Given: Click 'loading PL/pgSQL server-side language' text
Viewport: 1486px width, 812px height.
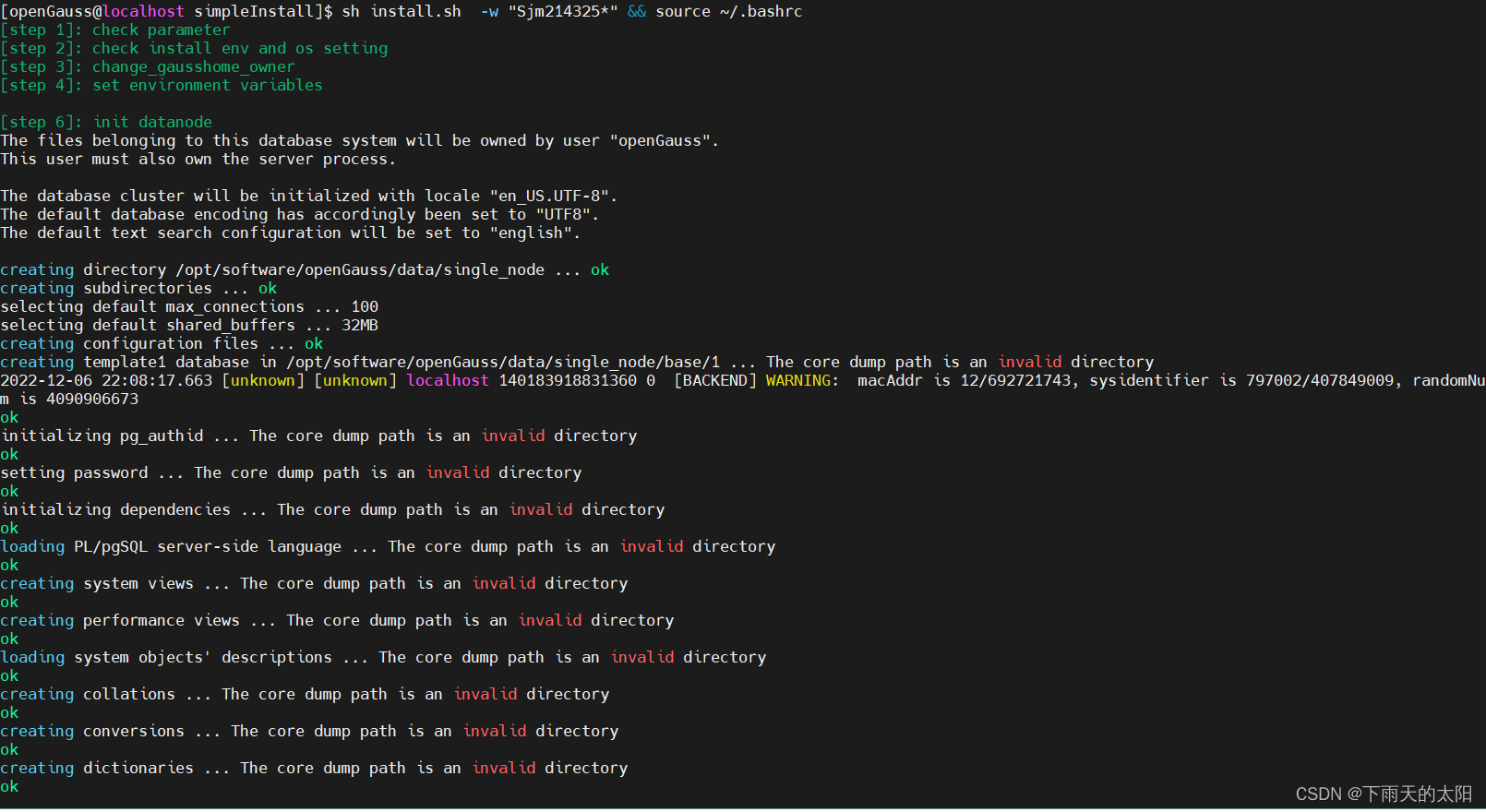Looking at the screenshot, I should pyautogui.click(x=171, y=546).
